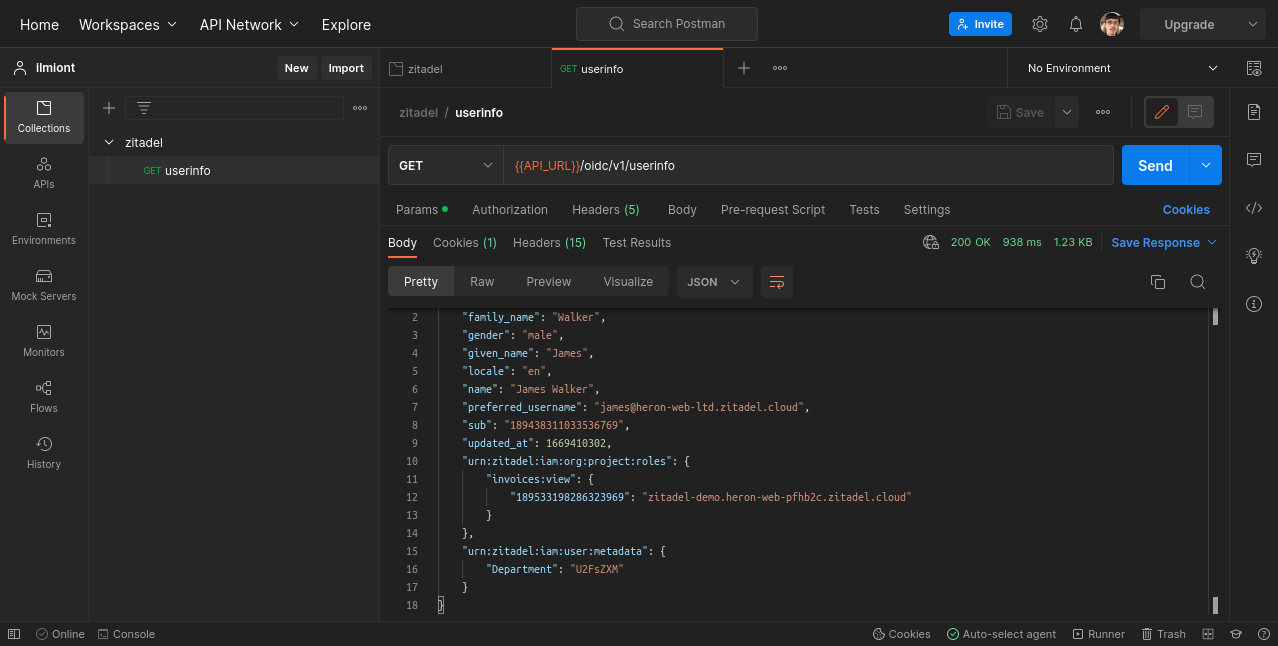Open API Network dropdown
Viewport: 1278px width, 646px height.
coord(249,24)
